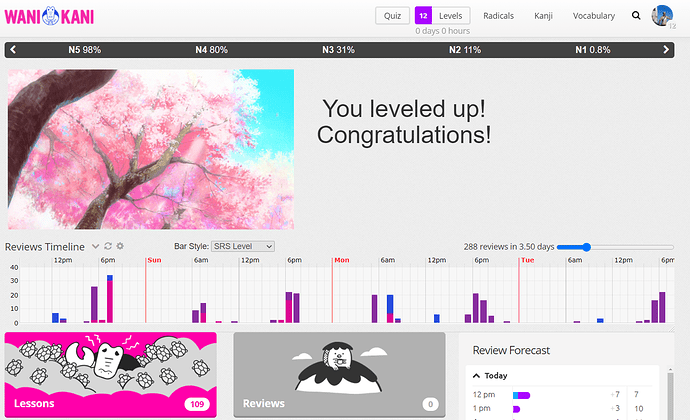690x420 pixels.
Task: Open the Kanji menu
Action: pyautogui.click(x=543, y=16)
